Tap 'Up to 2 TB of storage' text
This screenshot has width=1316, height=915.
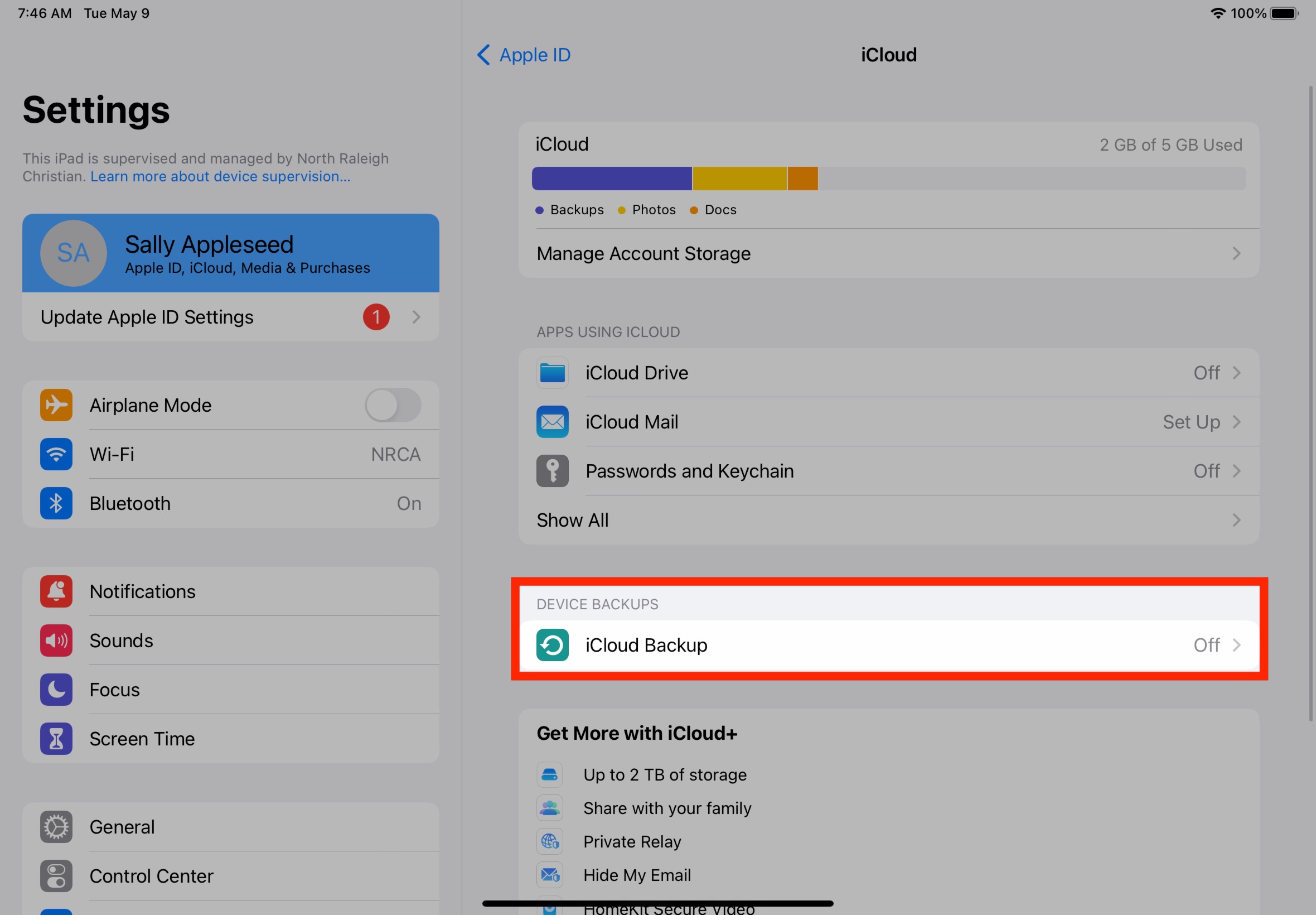pos(665,775)
